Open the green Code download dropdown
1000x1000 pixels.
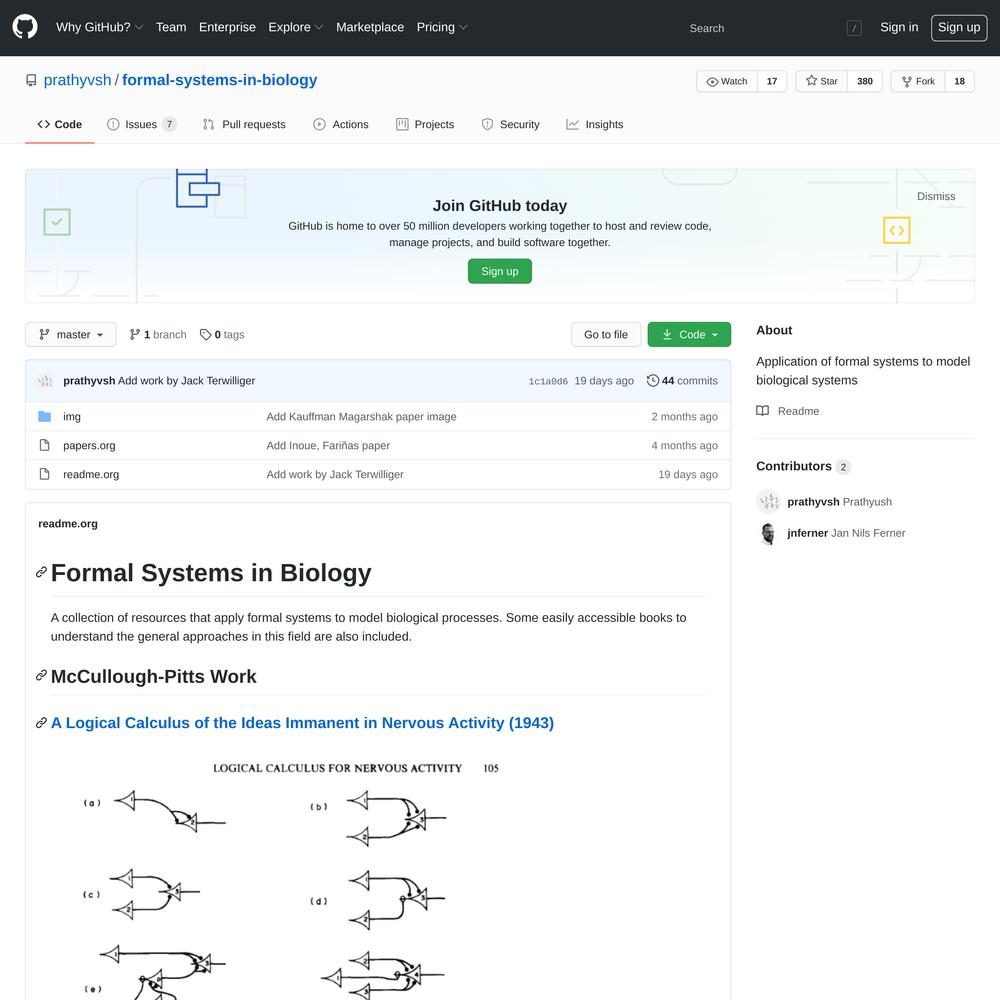689,334
